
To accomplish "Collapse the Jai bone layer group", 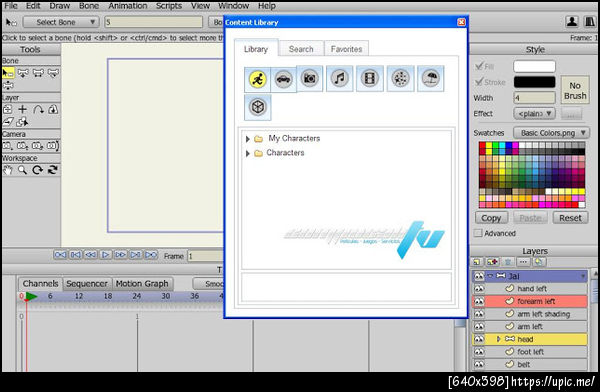I will pos(491,276).
